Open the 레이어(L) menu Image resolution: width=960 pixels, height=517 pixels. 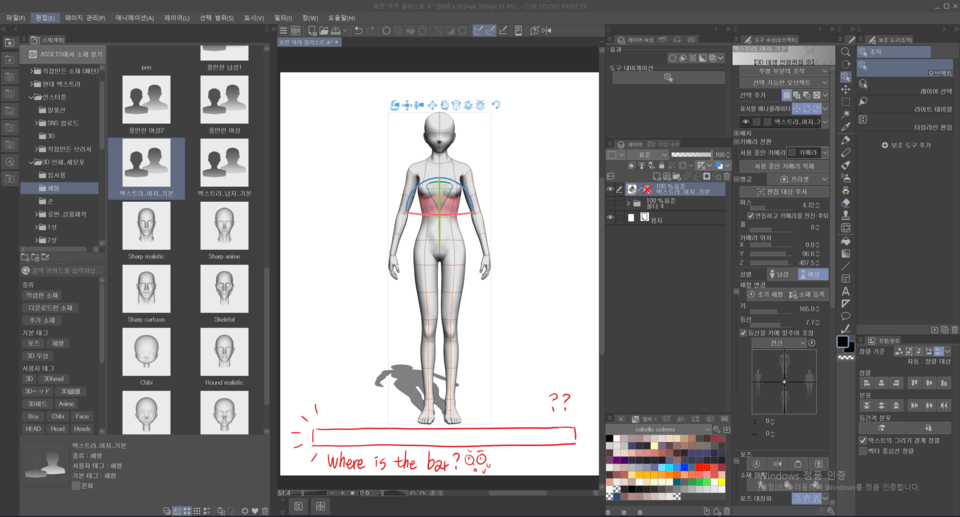[177, 18]
